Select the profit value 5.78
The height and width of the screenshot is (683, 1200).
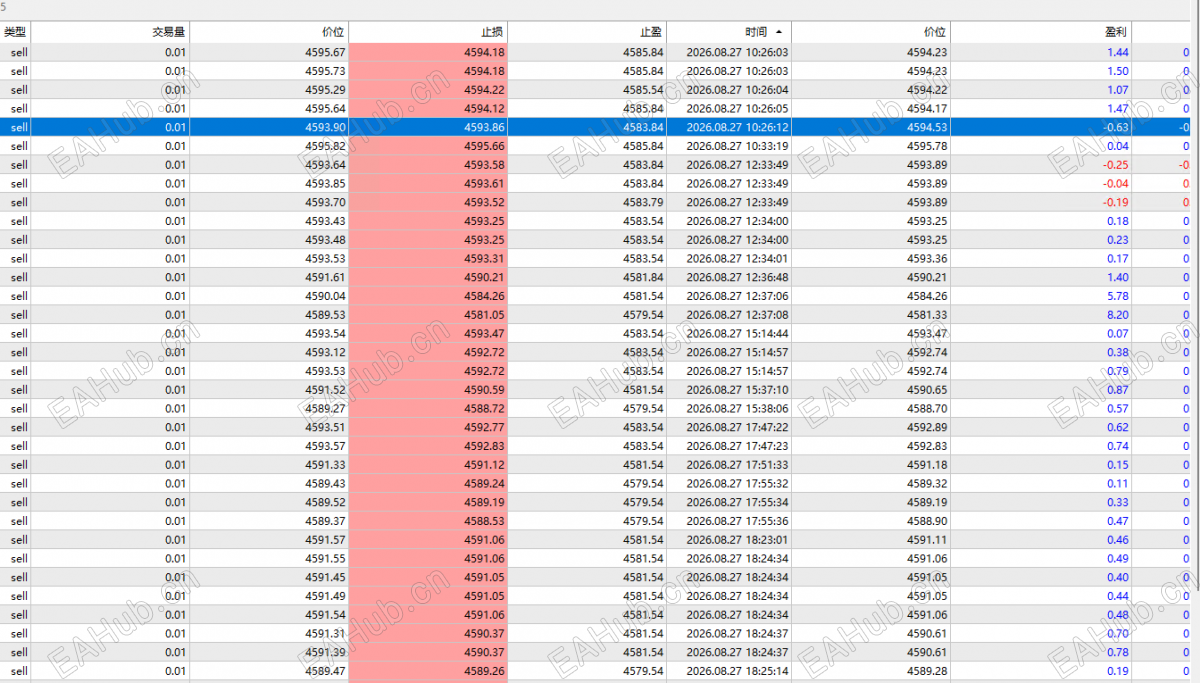pyautogui.click(x=1118, y=296)
